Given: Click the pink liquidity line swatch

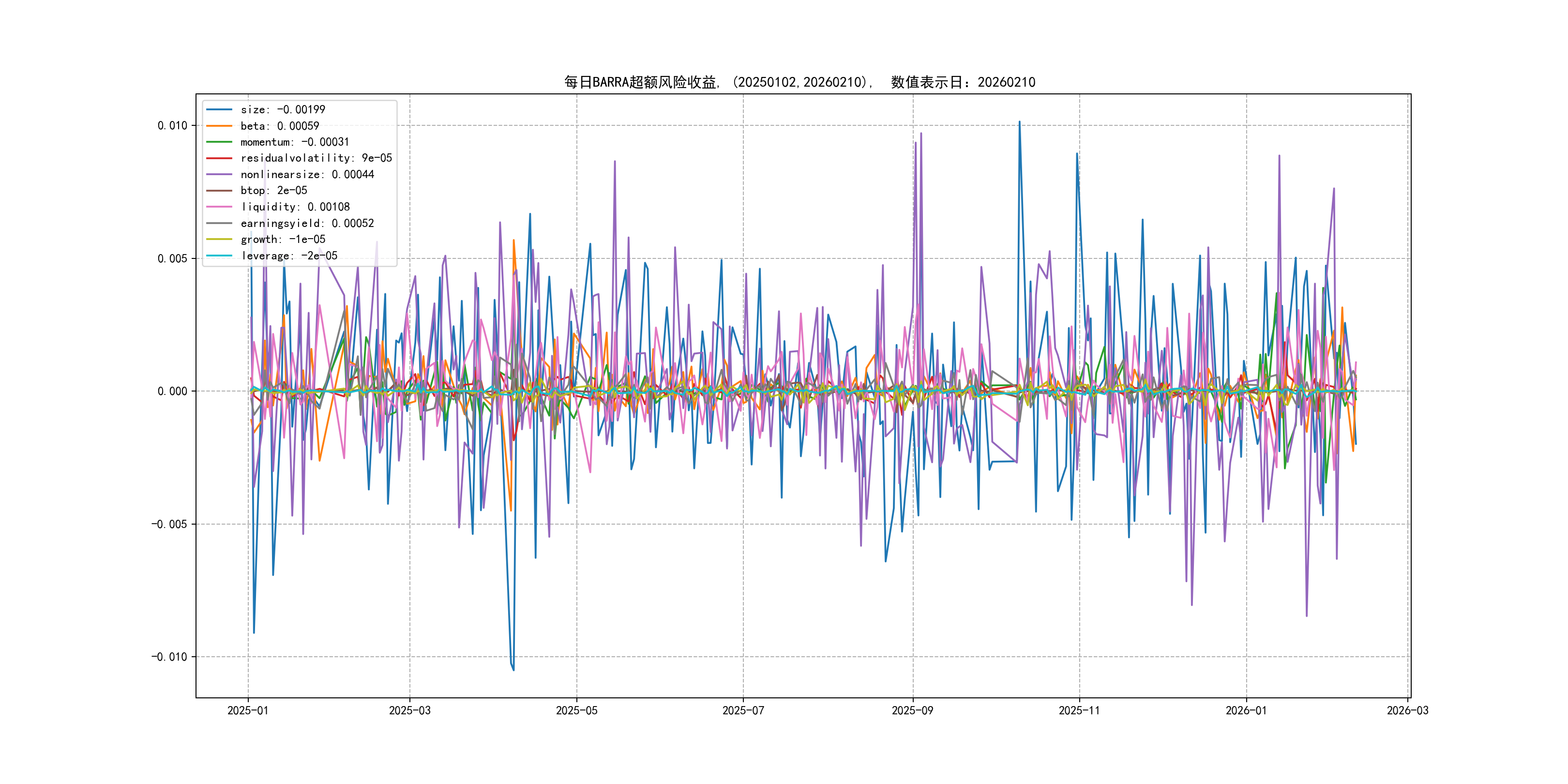Looking at the screenshot, I should [x=219, y=207].
